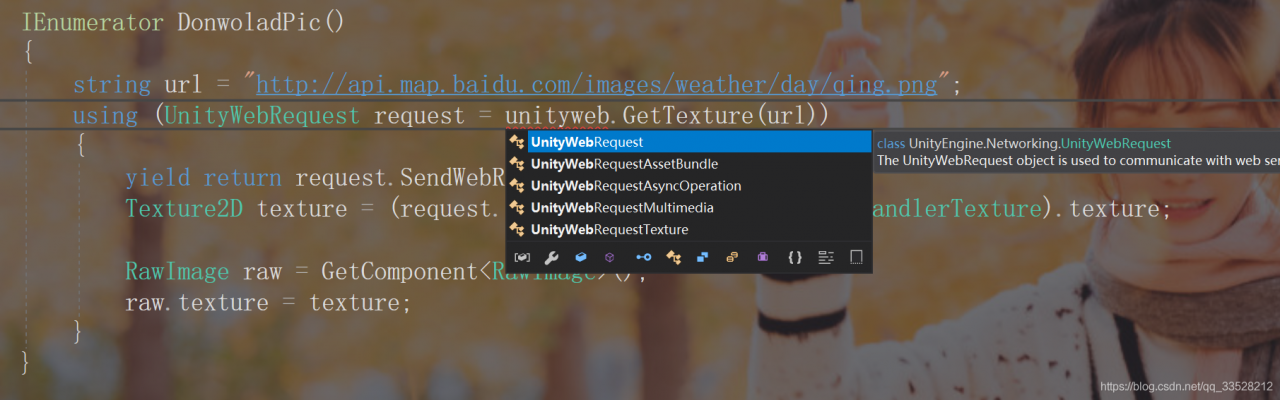
Task: Toggle the namespaces braces filter
Action: [795, 257]
